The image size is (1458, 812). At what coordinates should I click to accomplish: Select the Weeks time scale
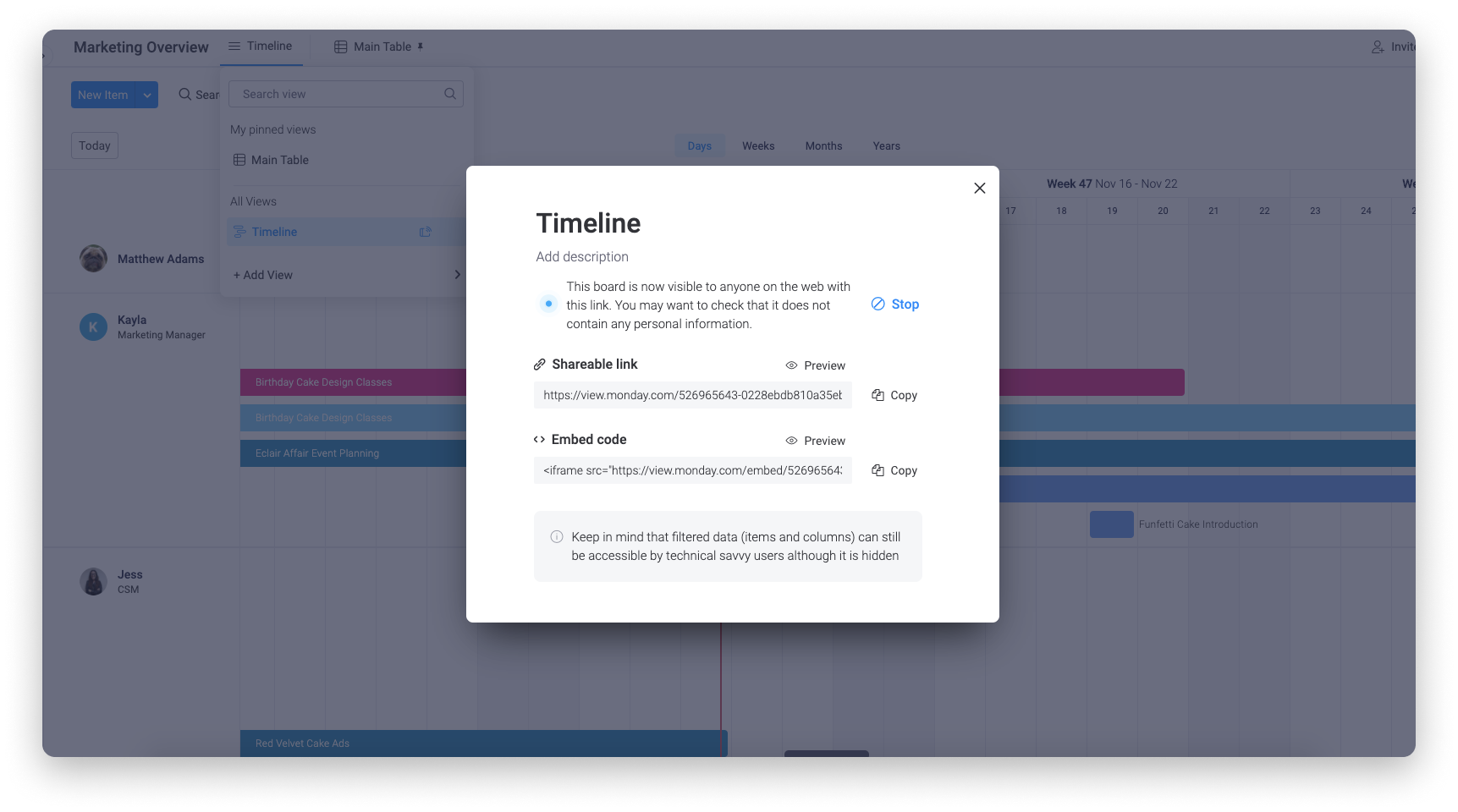click(x=758, y=145)
